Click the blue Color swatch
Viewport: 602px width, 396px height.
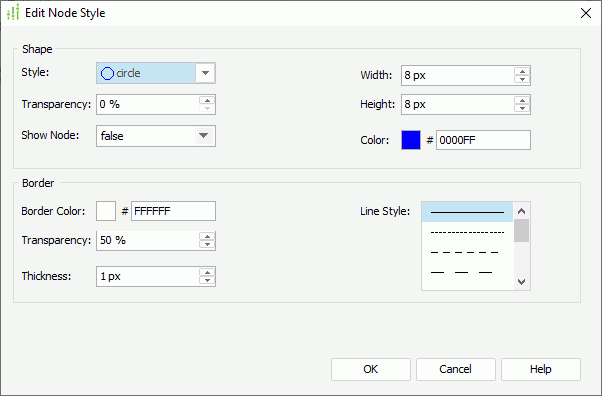click(x=411, y=140)
